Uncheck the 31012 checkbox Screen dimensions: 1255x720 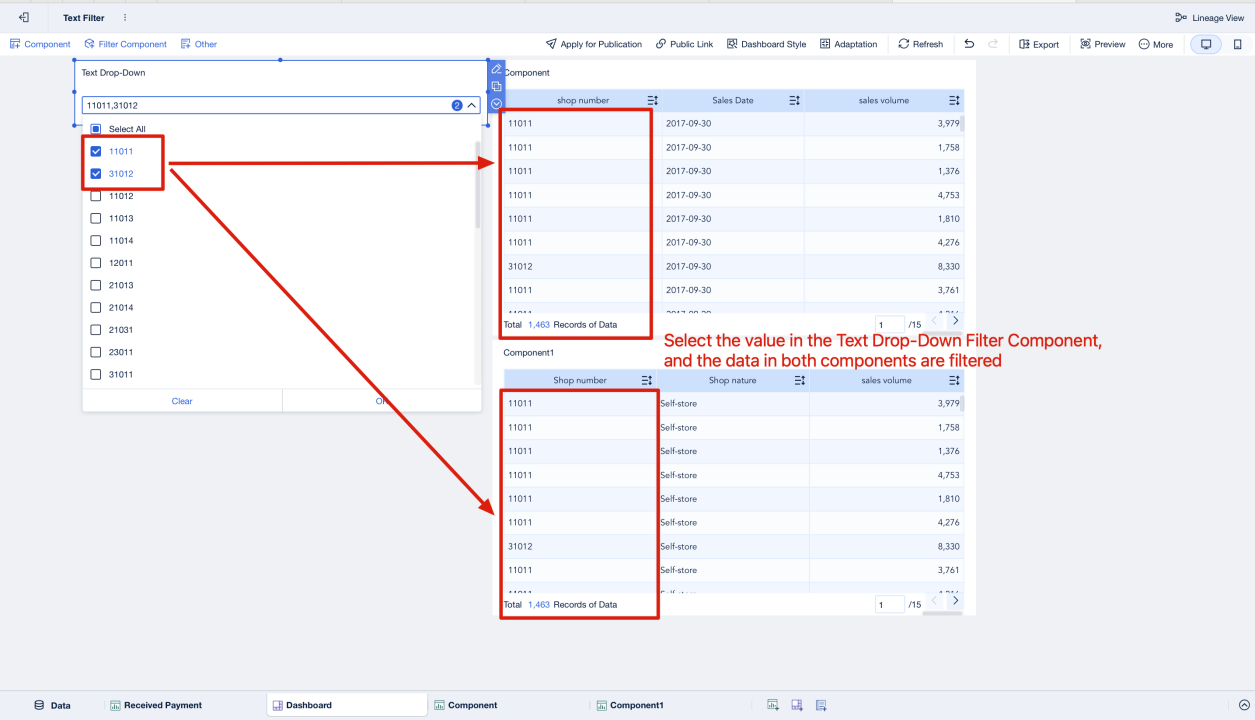(x=96, y=173)
